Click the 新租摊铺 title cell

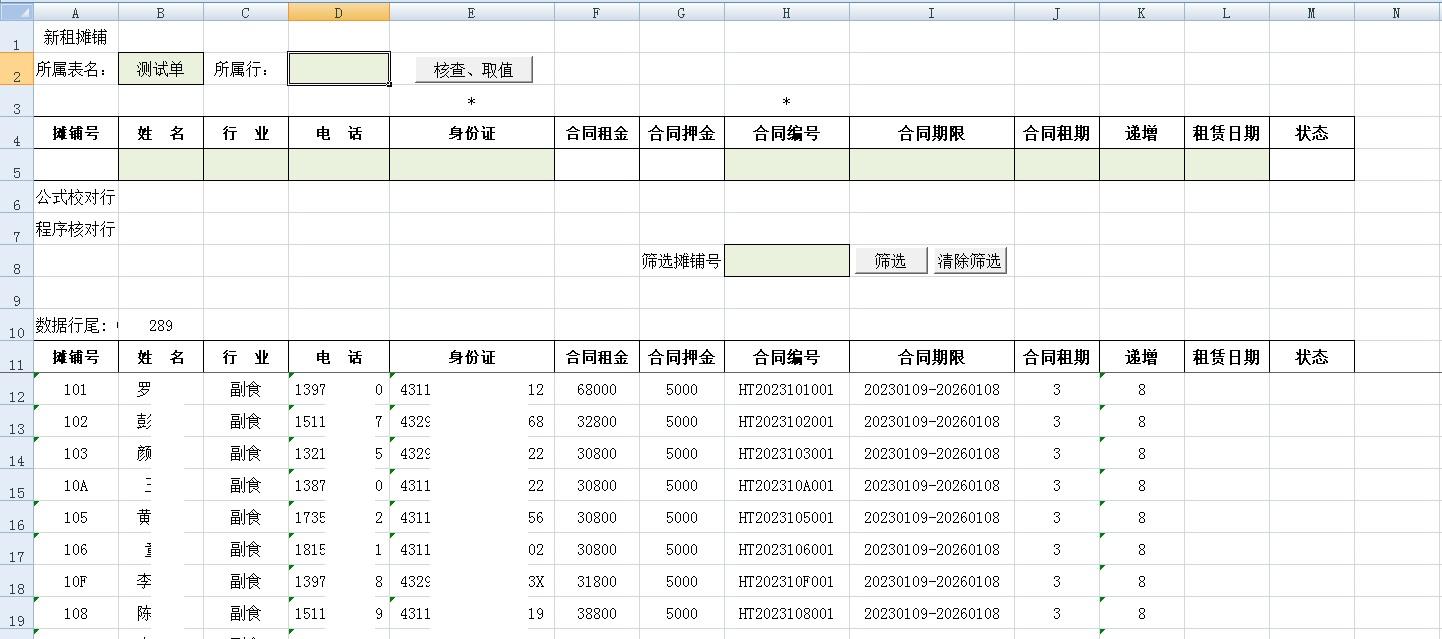click(x=76, y=37)
